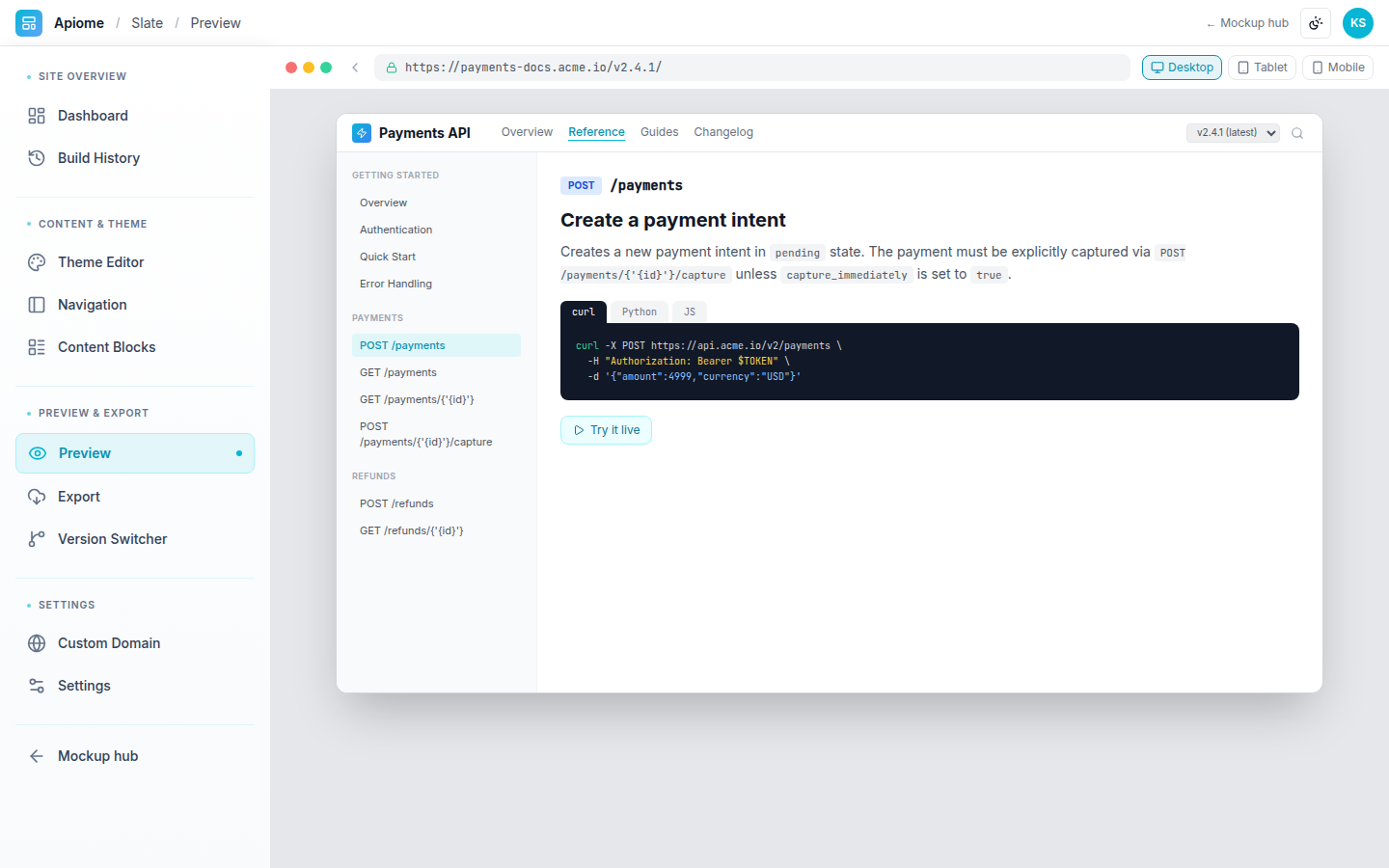Switch preview to Tablet view

1263,68
